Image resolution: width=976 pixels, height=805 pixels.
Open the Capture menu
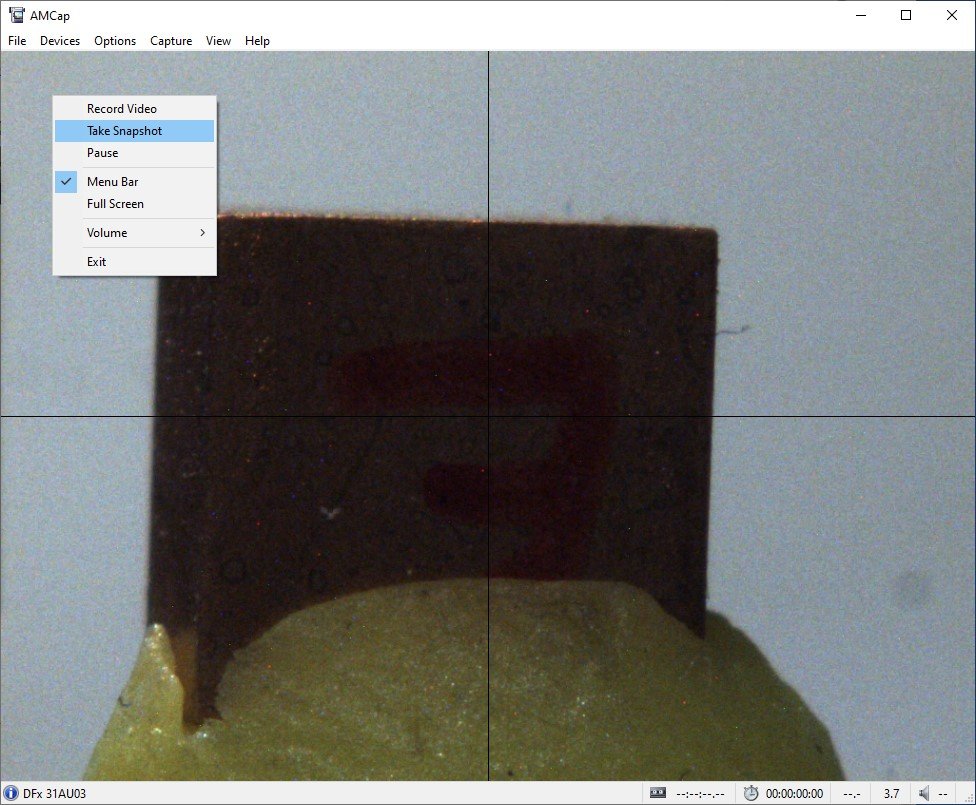pyautogui.click(x=171, y=41)
